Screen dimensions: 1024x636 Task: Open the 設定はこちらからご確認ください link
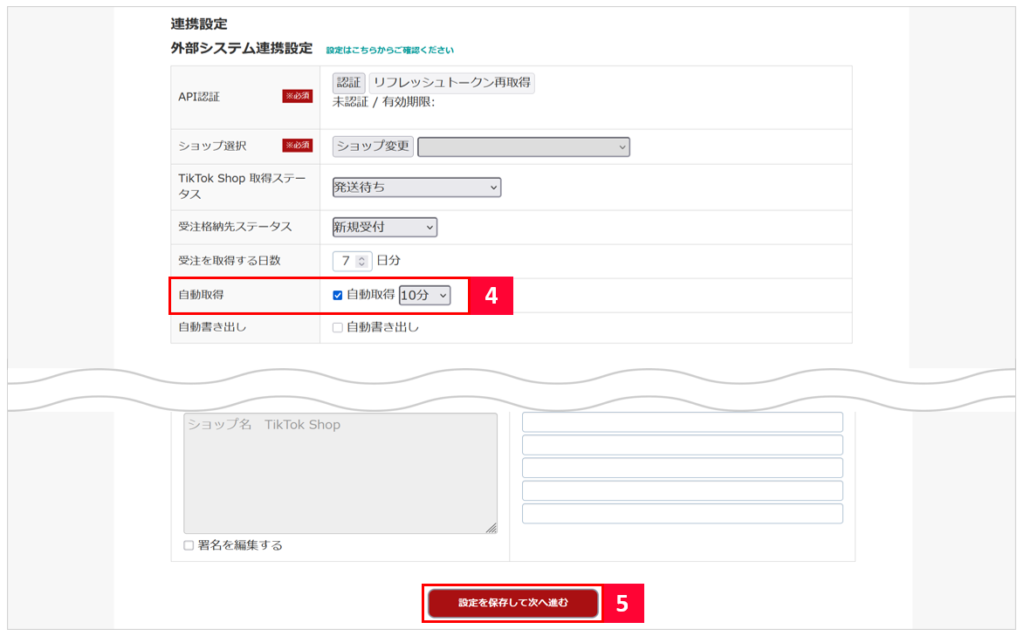click(x=389, y=50)
